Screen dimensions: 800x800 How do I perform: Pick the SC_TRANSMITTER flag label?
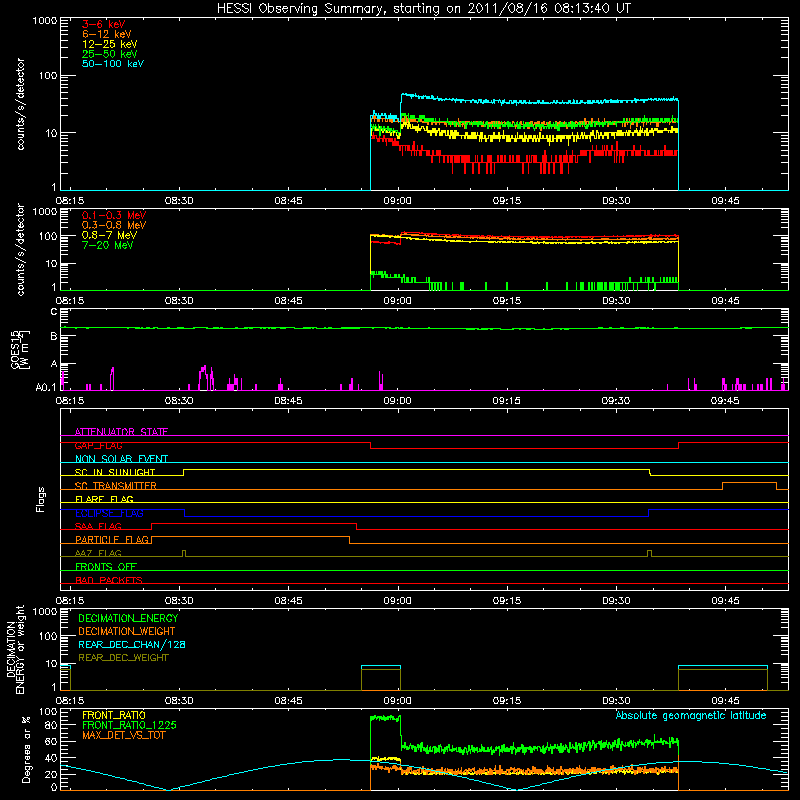pos(115,486)
